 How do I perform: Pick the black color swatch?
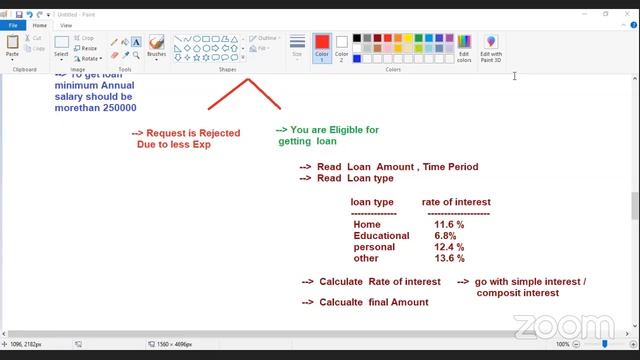(x=357, y=38)
